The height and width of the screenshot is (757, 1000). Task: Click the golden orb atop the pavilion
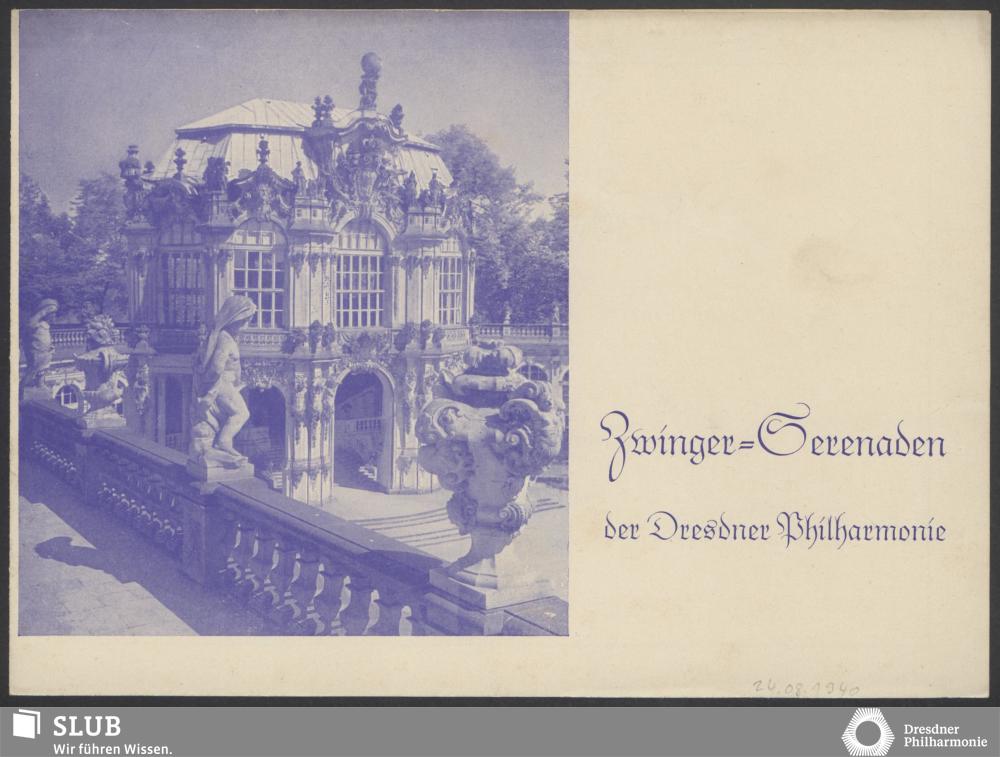(371, 63)
